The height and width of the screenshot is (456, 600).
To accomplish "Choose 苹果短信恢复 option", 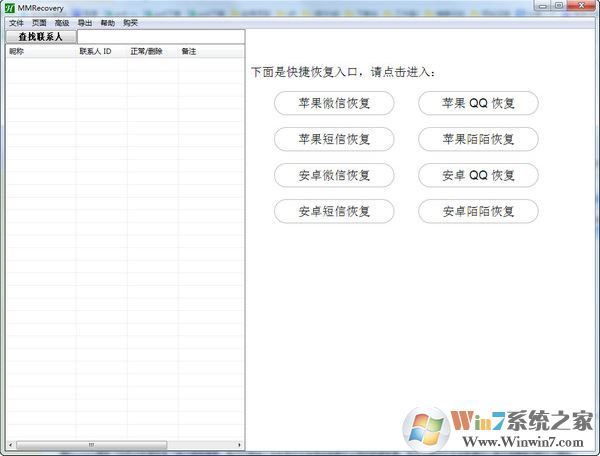I will coord(334,139).
